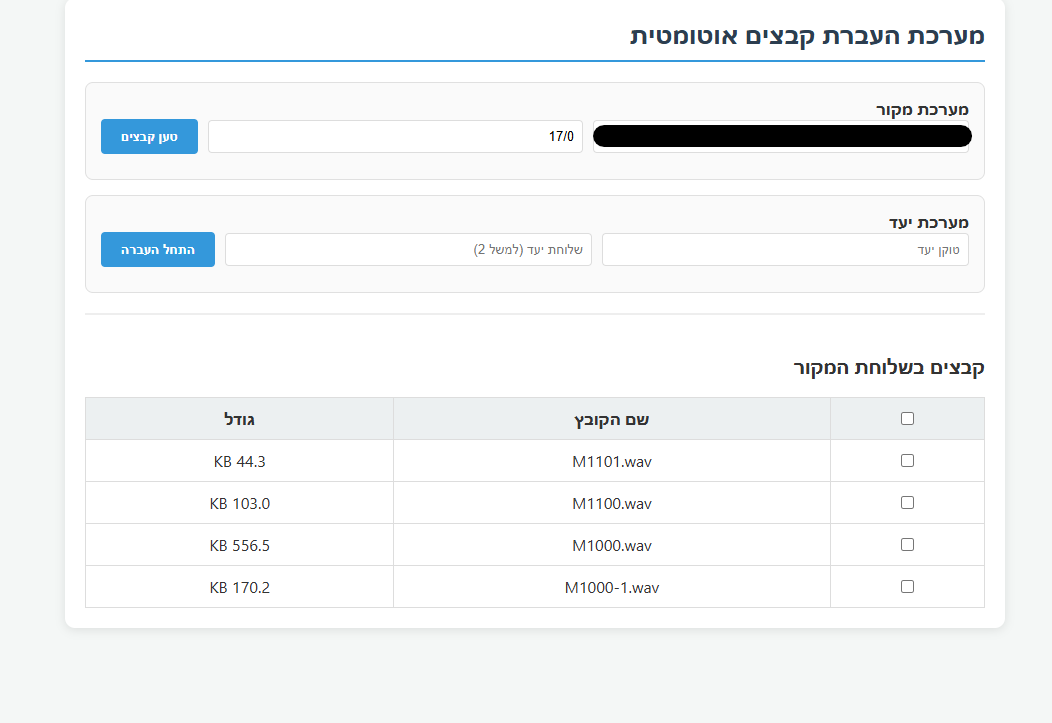Viewport: 1052px width, 723px height.
Task: Click the שם הקובץ column header
Action: 611,418
